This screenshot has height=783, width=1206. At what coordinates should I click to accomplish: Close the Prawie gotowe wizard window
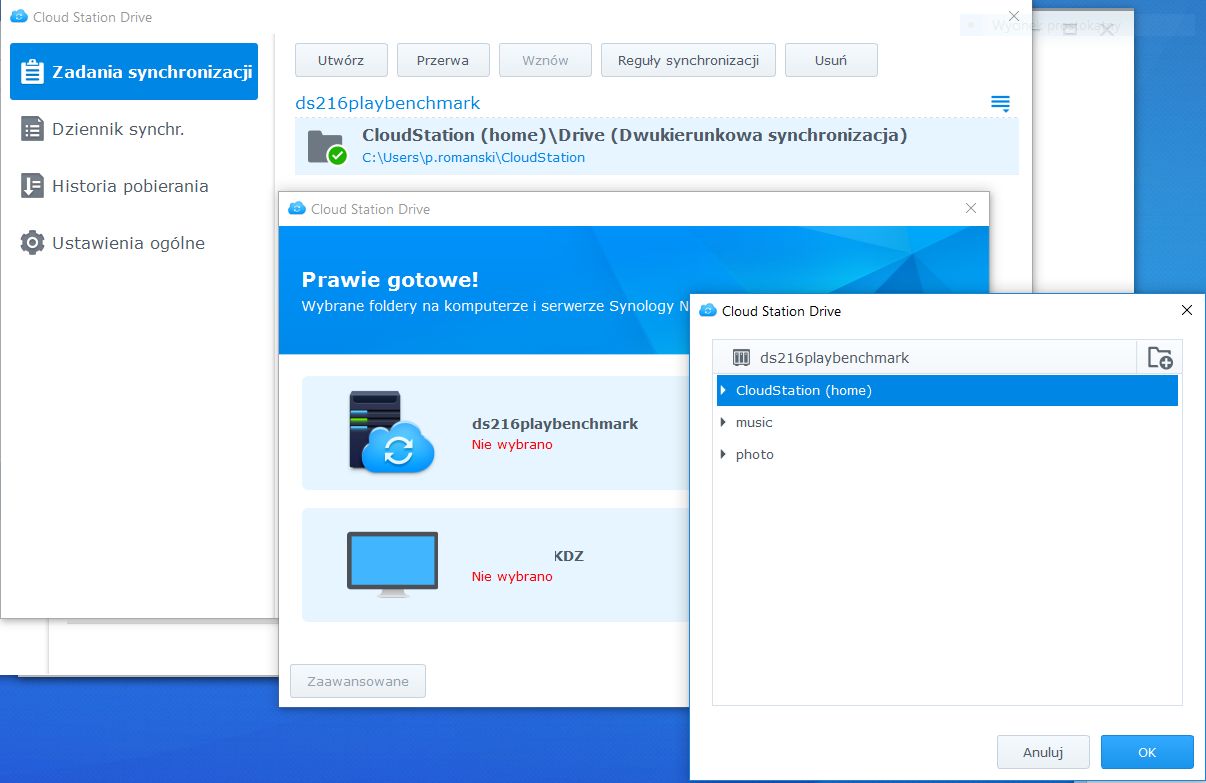tap(970, 208)
